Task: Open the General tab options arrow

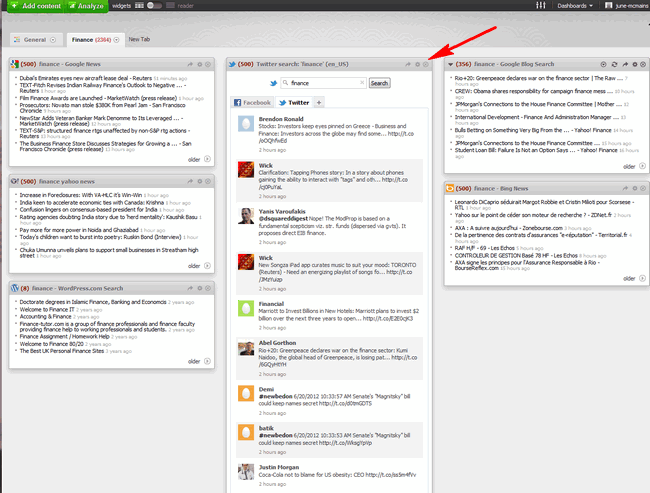Action: pyautogui.click(x=53, y=40)
